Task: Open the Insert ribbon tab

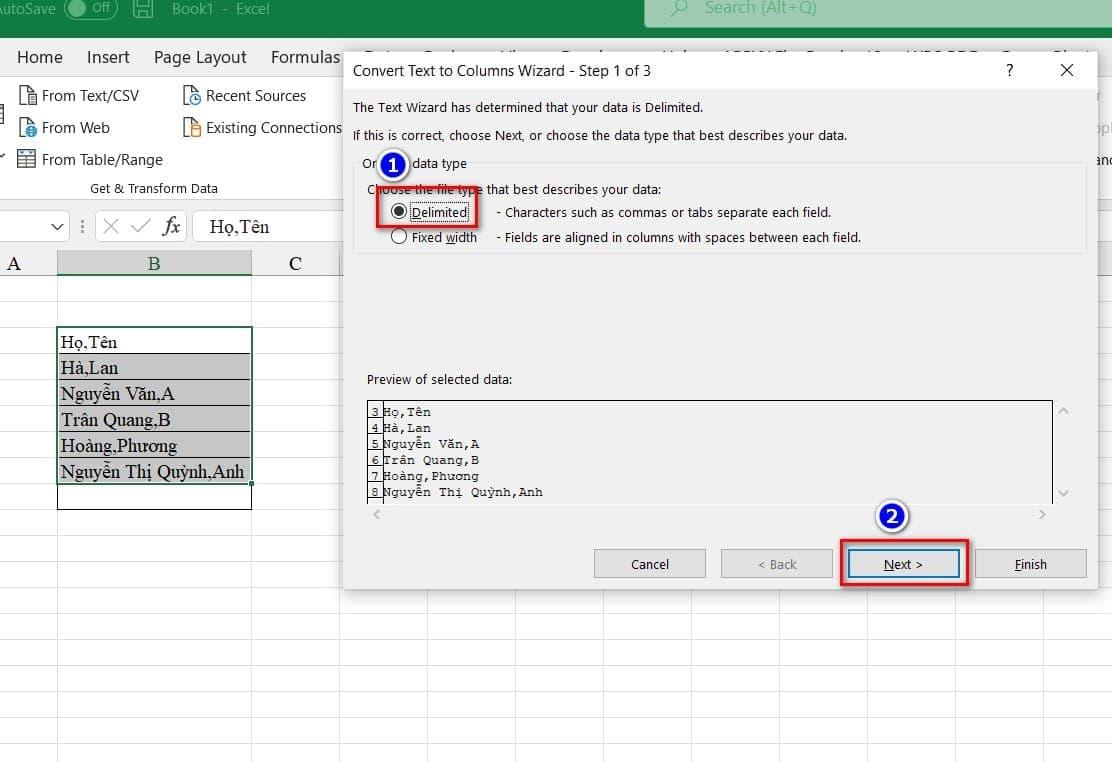Action: click(x=108, y=57)
